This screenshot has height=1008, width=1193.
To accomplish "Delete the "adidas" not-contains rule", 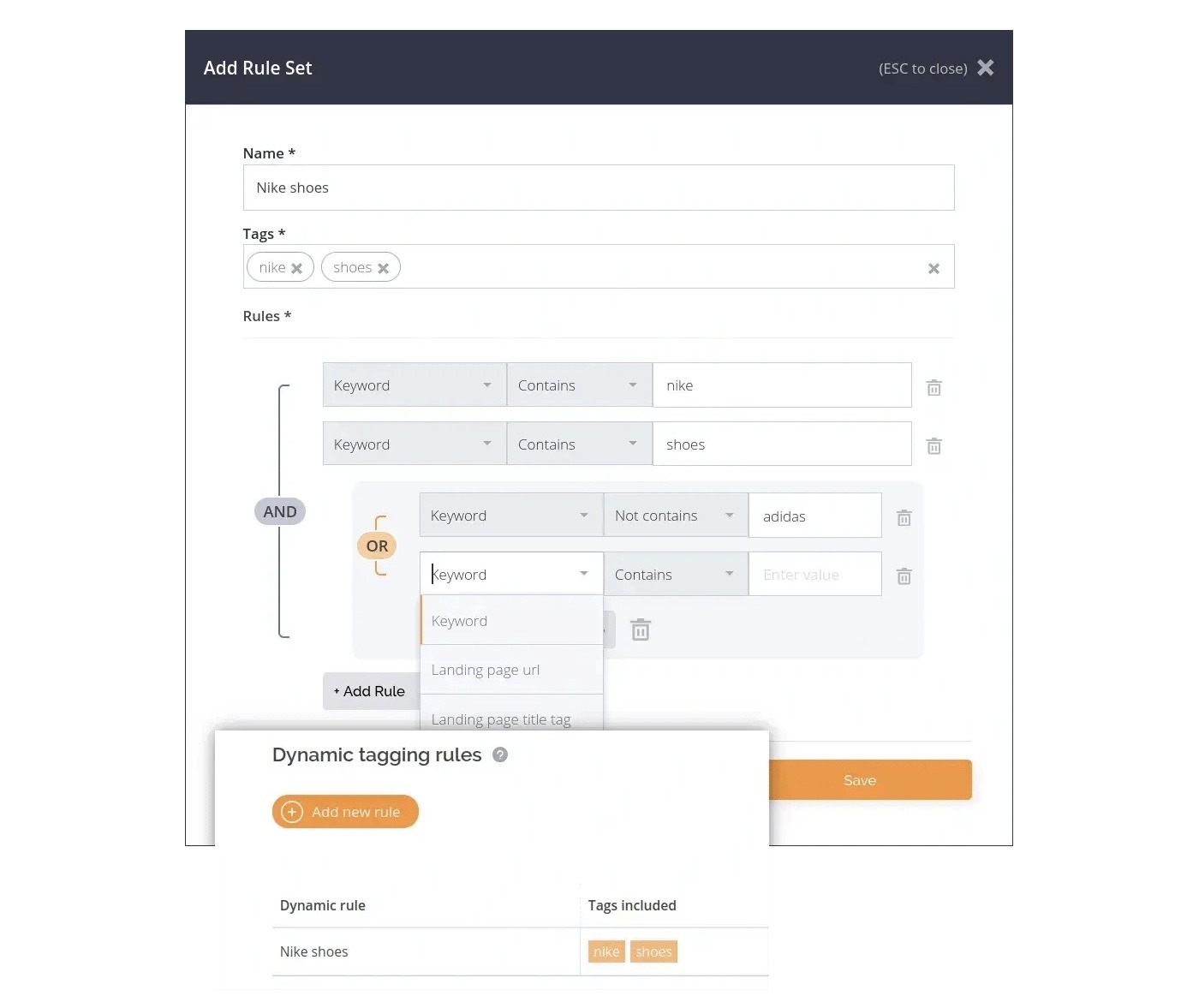I will (x=904, y=516).
